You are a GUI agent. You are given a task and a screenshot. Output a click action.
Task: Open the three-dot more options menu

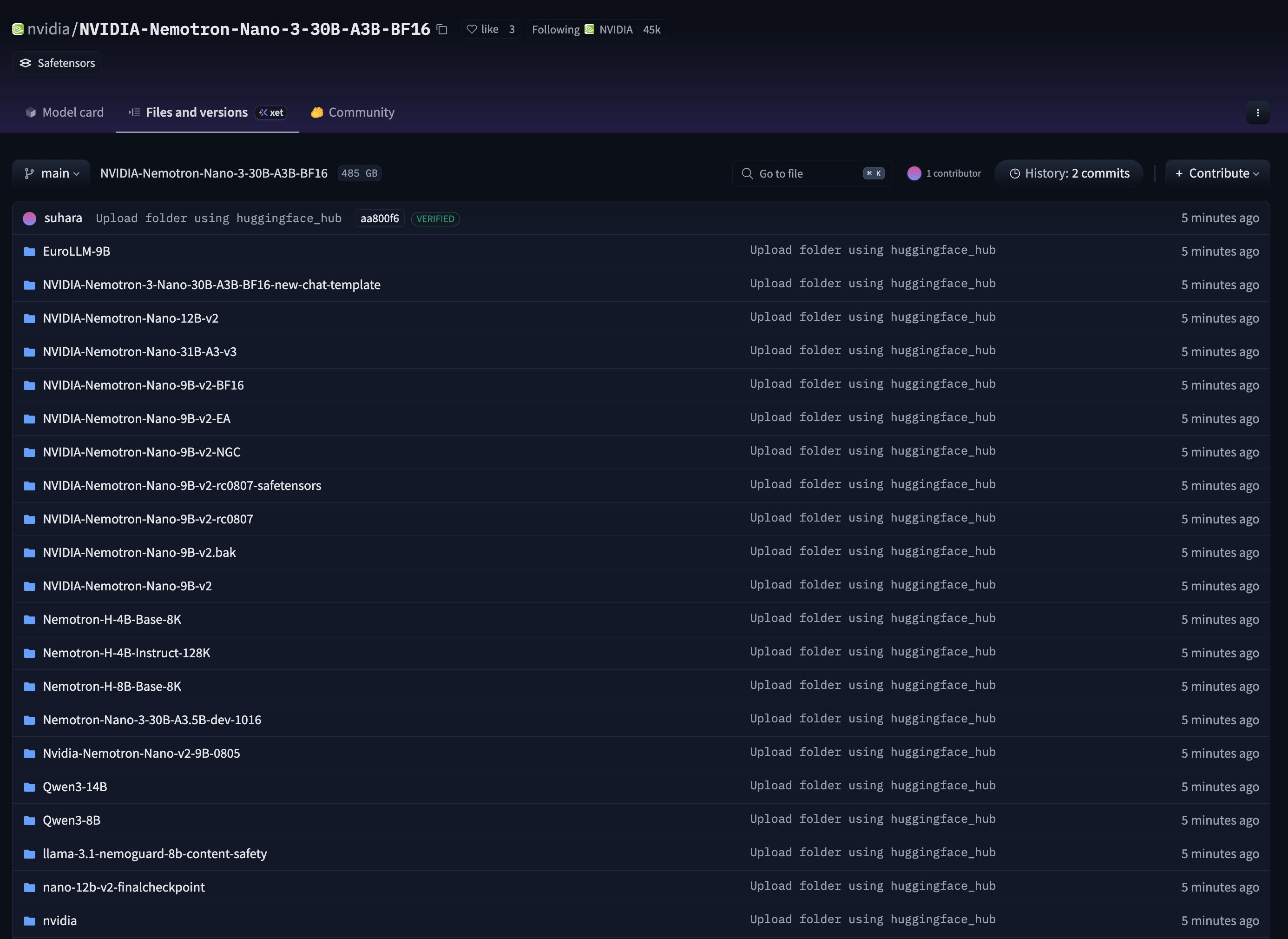1257,112
